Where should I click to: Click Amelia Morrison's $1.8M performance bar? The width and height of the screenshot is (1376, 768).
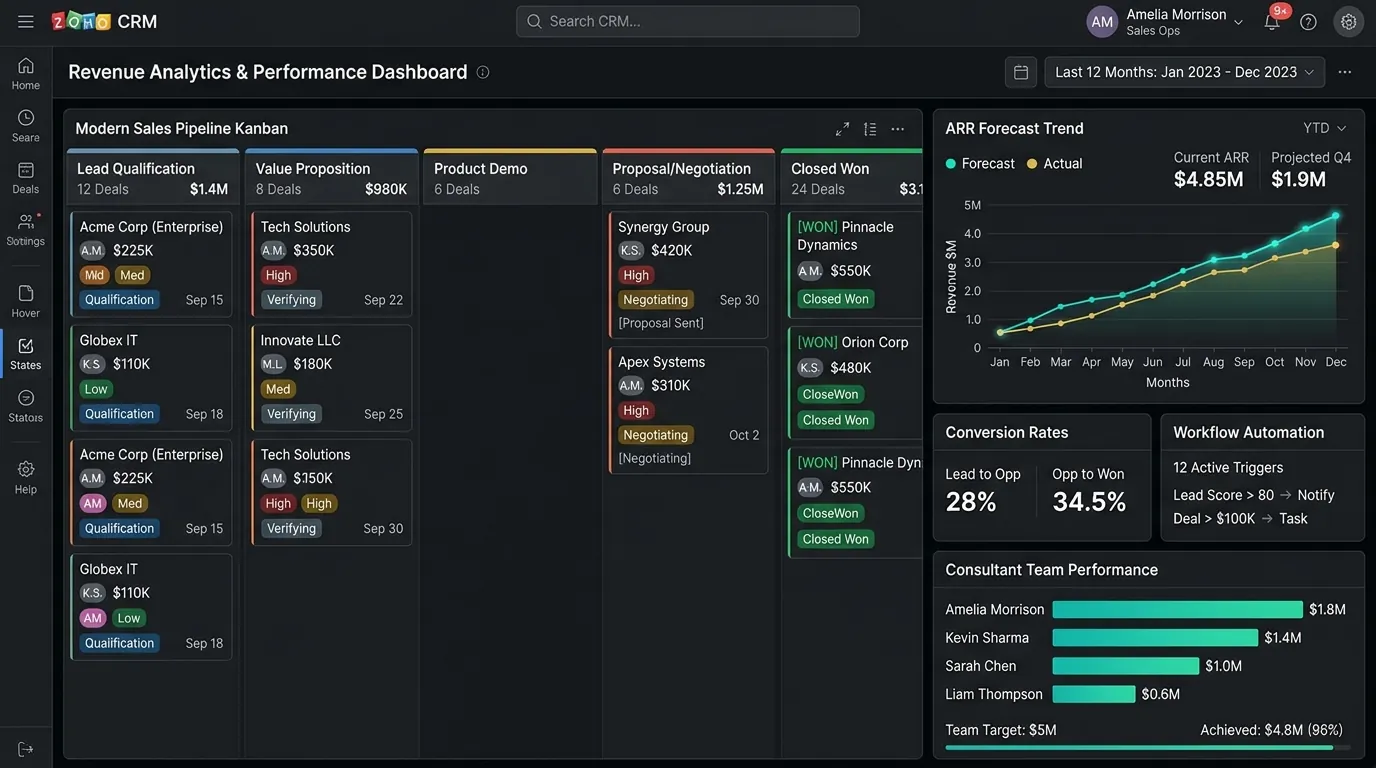coord(1178,609)
